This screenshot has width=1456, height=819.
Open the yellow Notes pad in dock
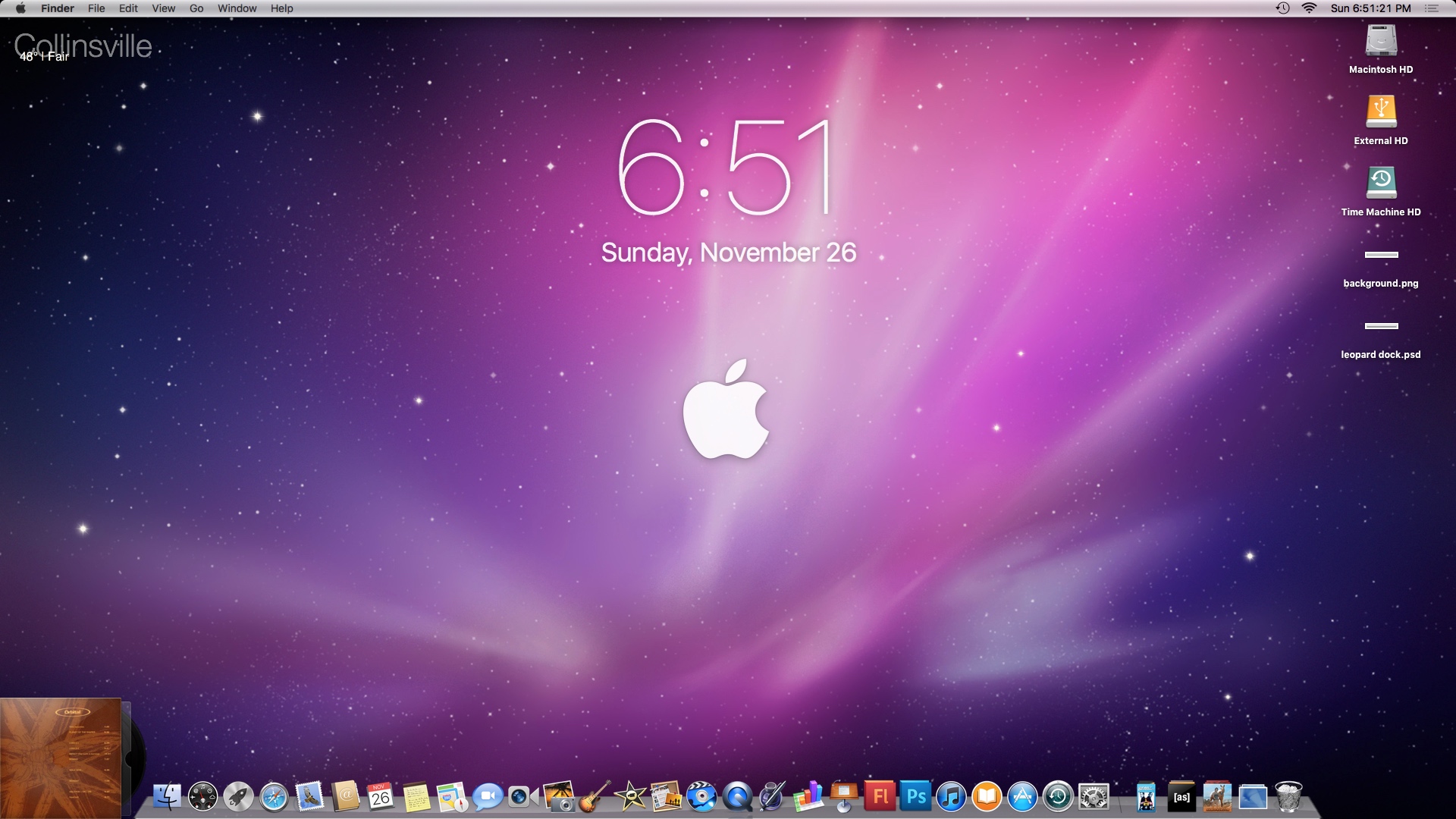click(x=416, y=797)
